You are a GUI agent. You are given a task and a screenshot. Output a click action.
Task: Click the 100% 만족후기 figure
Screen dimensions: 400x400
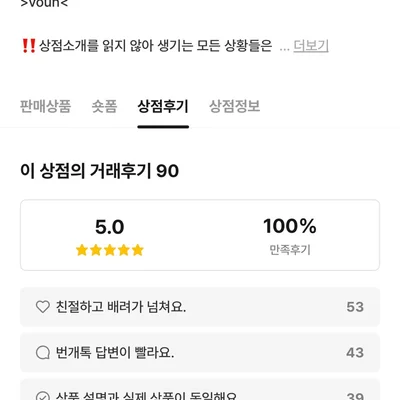pos(290,235)
